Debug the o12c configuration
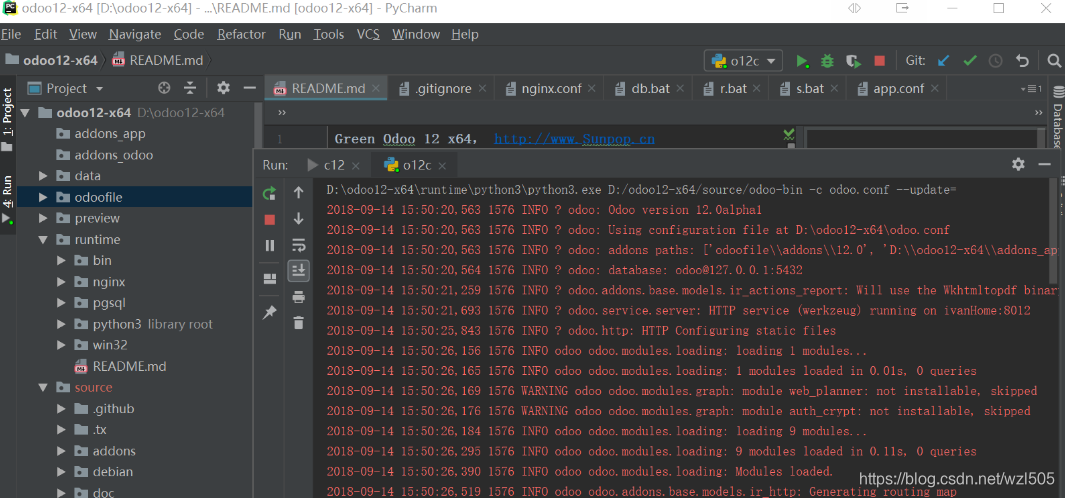Viewport: 1065px width, 498px height. [x=827, y=61]
